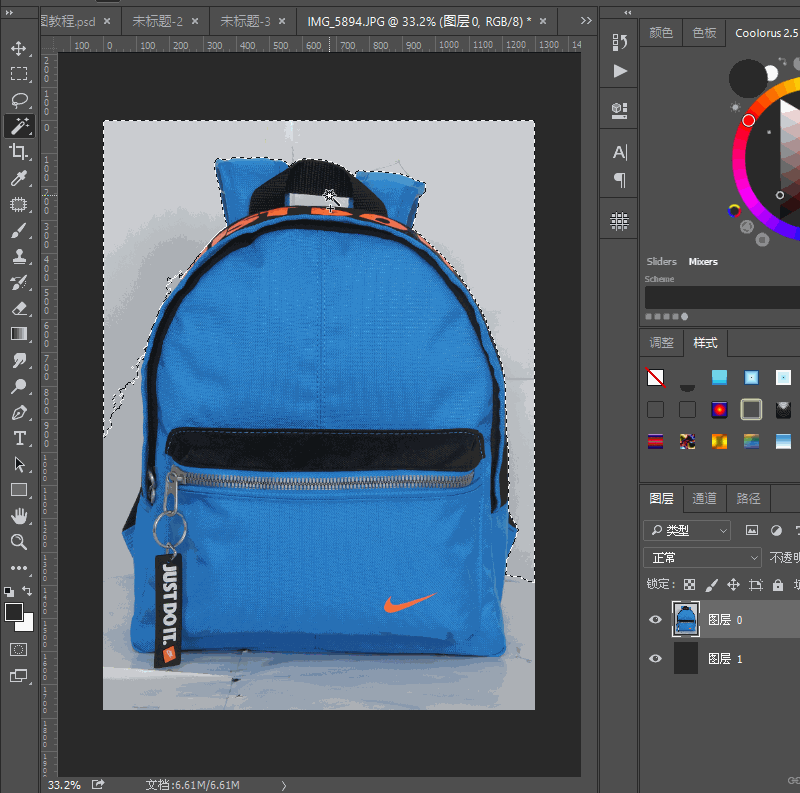Open the 颜色 panel tab

[x=661, y=33]
